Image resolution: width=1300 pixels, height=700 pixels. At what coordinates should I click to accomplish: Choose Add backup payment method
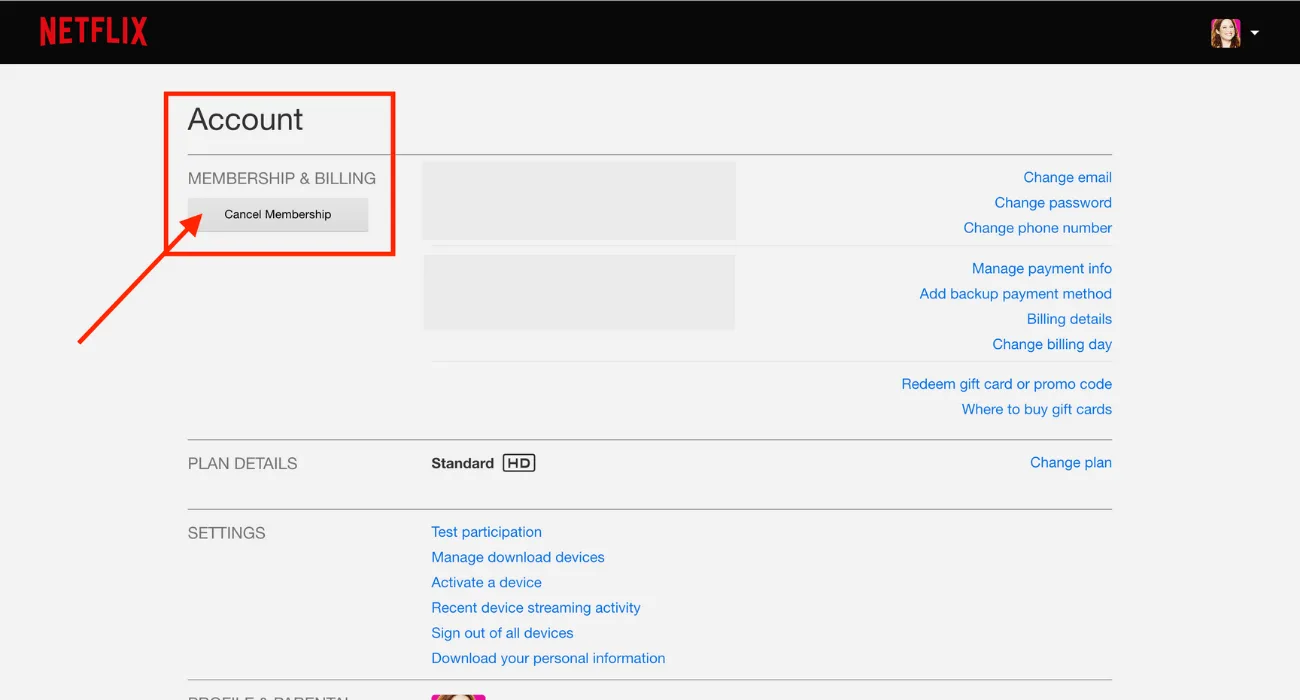click(1015, 294)
